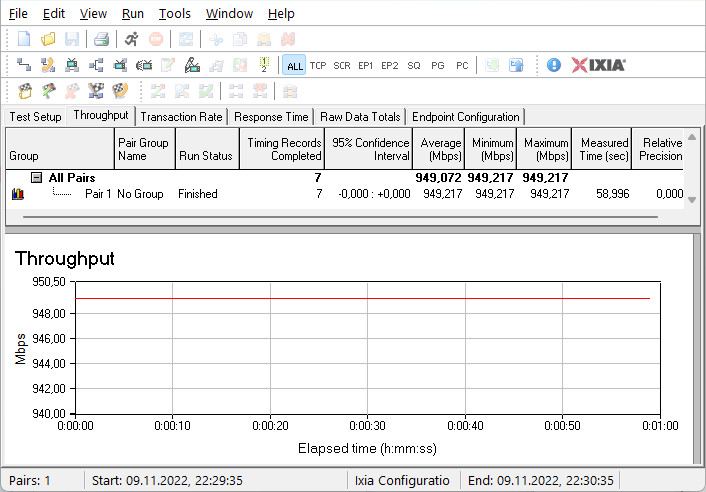Toggle the ALL filter button

tap(294, 66)
